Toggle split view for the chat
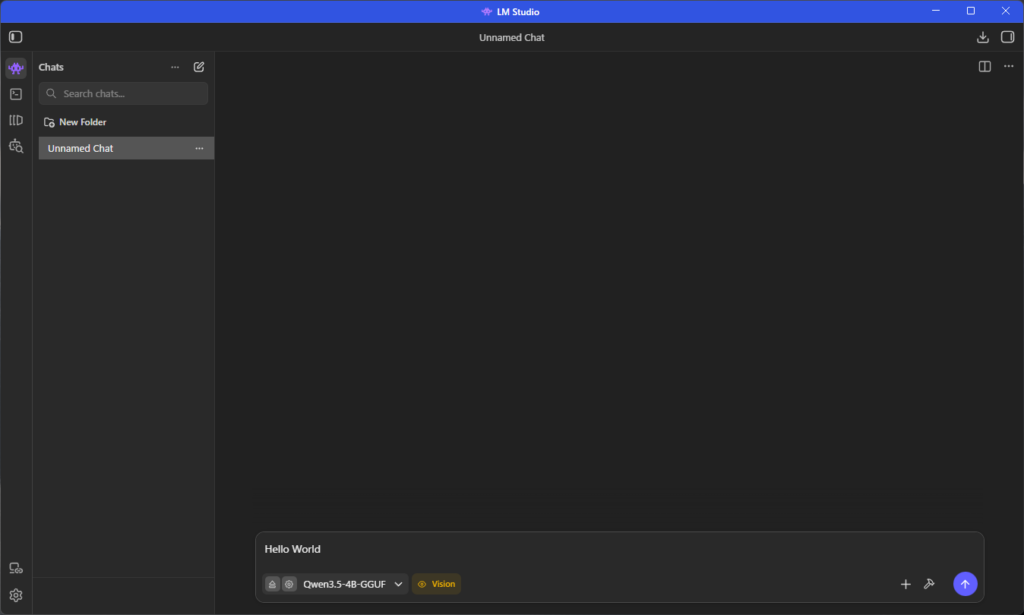 985,67
